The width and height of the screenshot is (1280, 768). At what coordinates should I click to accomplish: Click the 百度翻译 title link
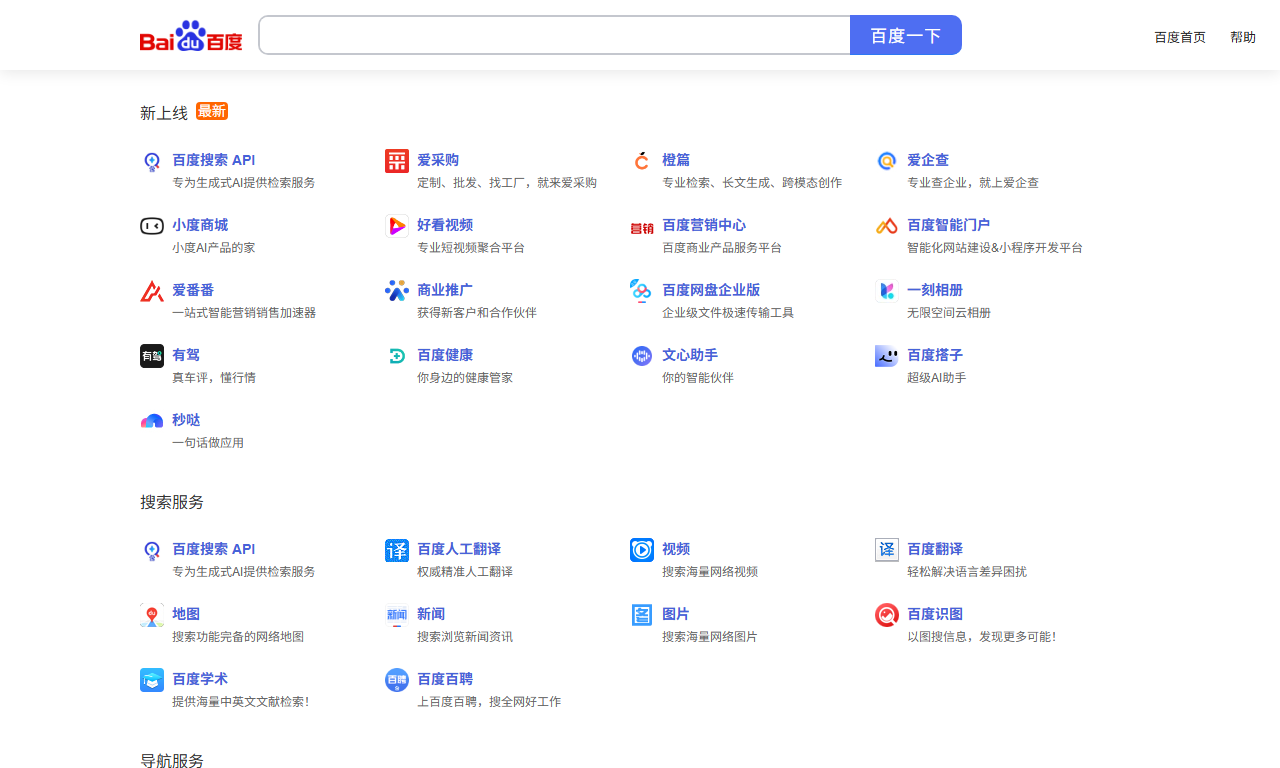[935, 549]
